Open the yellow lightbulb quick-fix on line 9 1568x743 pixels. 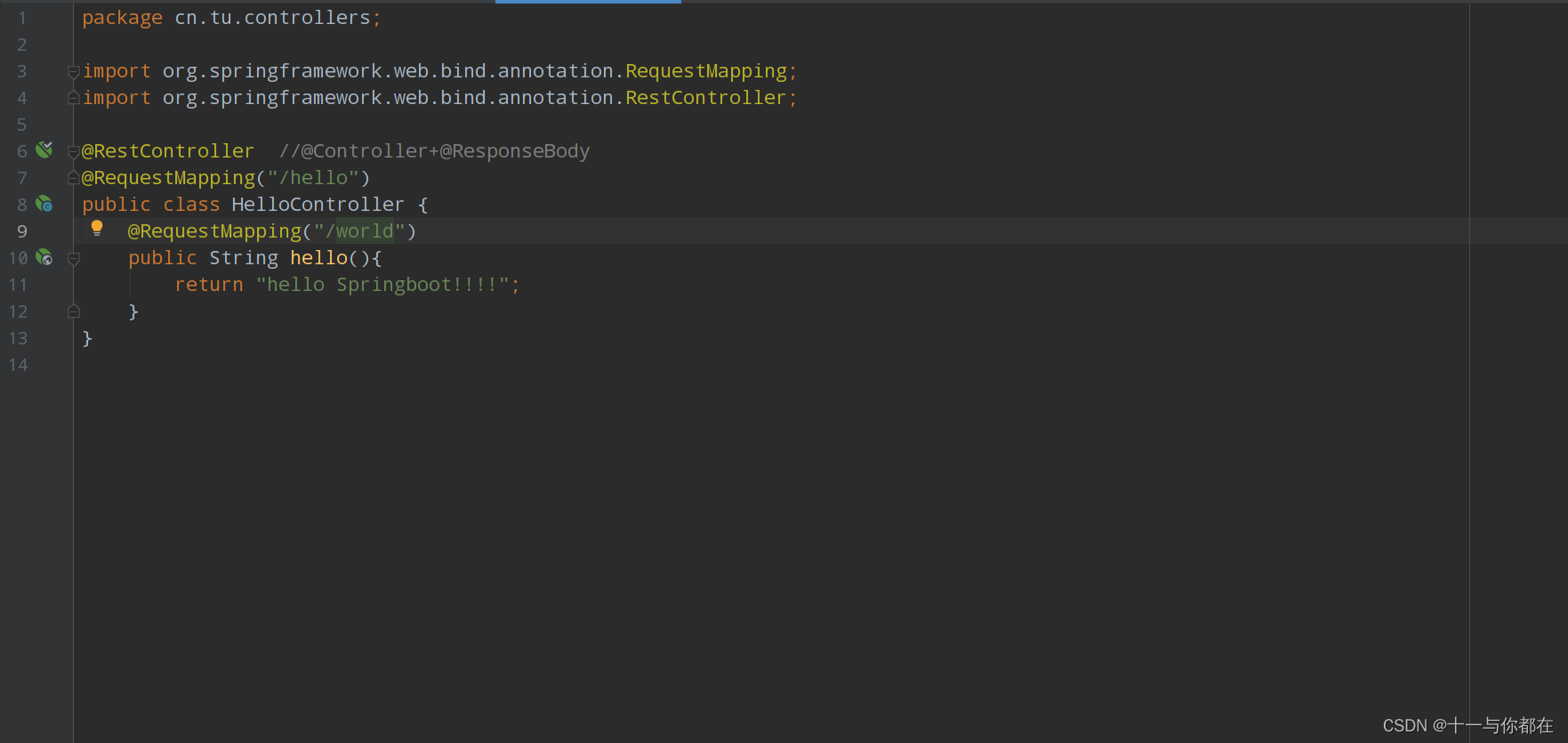(97, 230)
